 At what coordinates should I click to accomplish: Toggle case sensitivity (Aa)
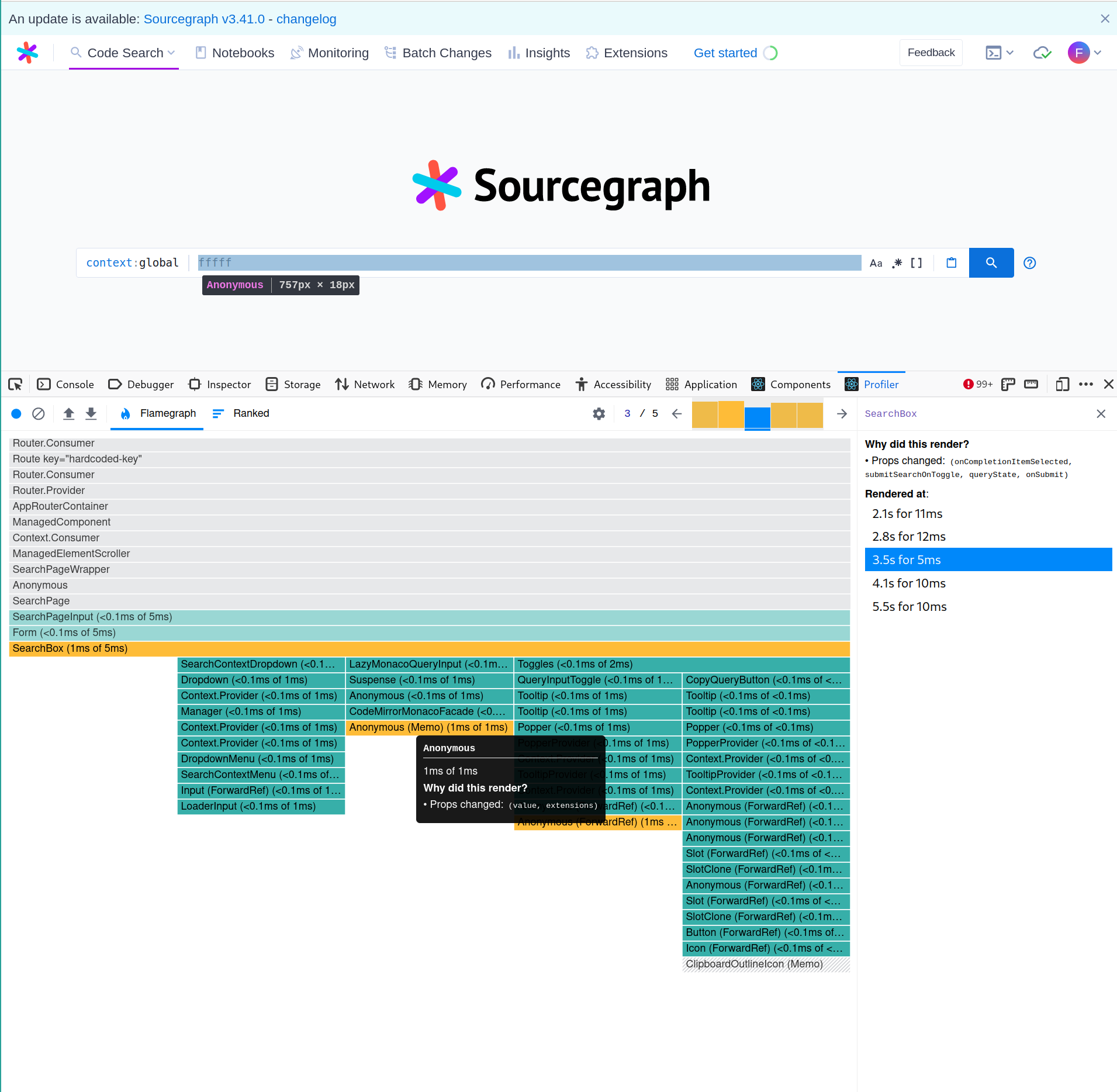click(x=876, y=263)
